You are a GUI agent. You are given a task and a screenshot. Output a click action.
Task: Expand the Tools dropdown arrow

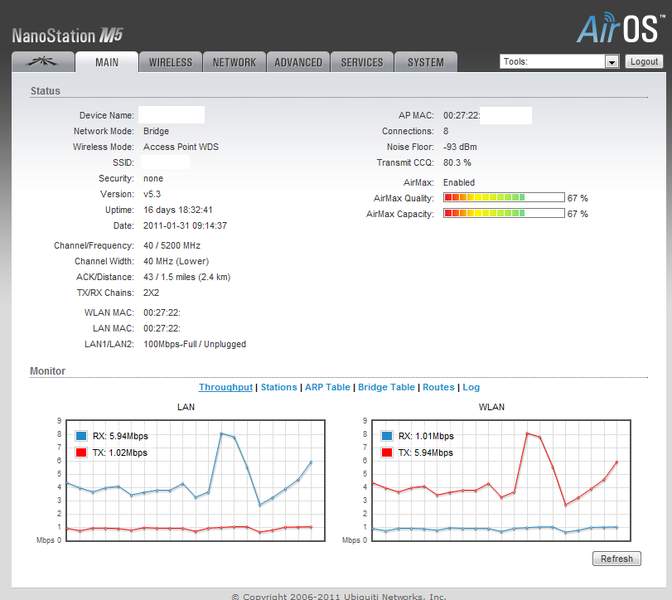pos(612,62)
